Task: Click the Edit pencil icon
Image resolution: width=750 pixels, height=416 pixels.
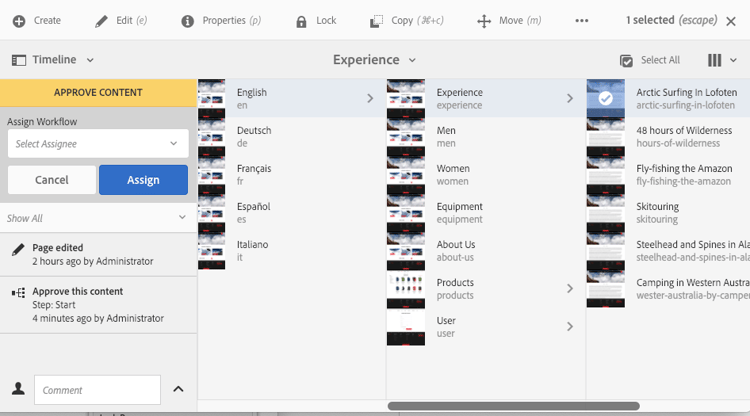Action: (x=101, y=21)
